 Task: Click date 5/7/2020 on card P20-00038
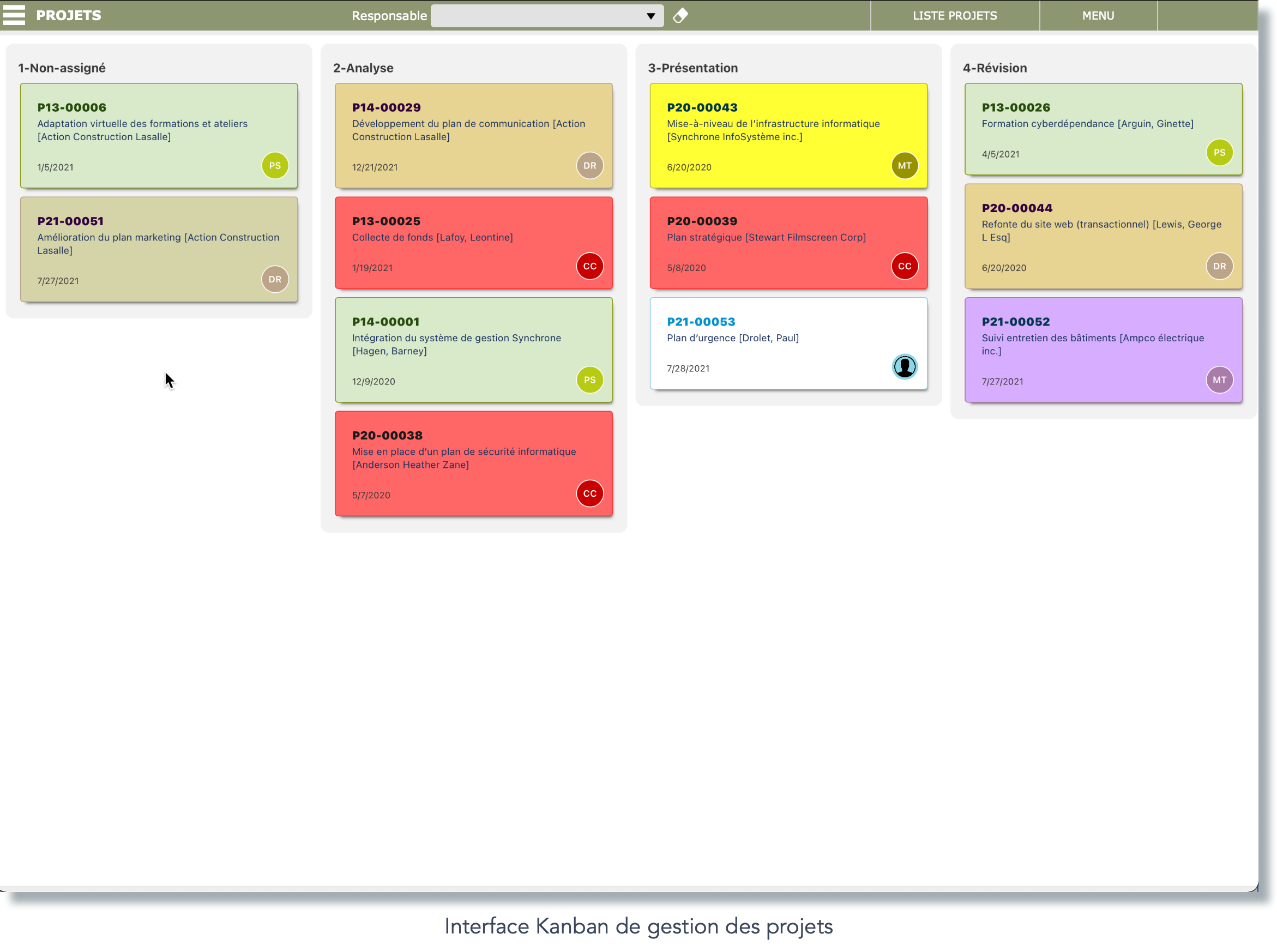(371, 495)
